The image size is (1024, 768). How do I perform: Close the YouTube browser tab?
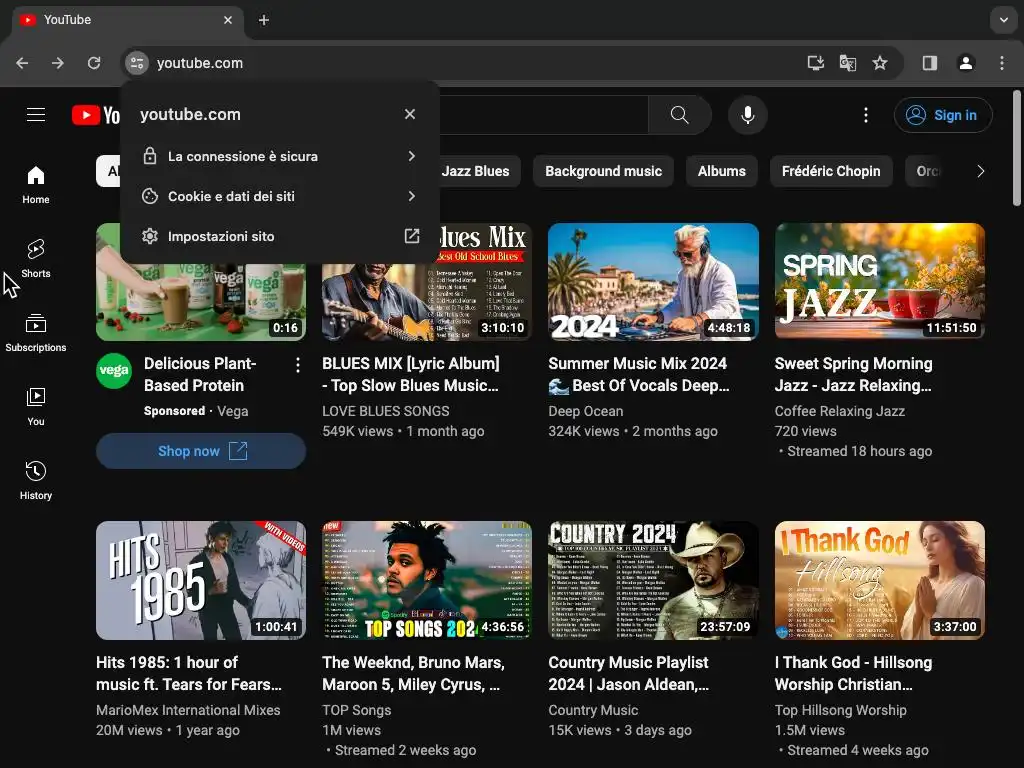(228, 20)
